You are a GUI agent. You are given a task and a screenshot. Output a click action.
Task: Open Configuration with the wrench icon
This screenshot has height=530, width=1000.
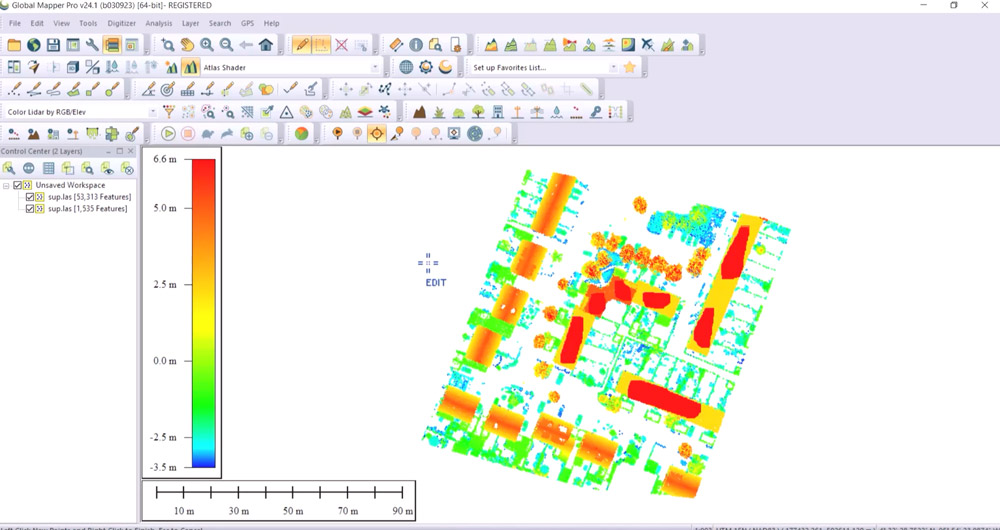pos(92,45)
